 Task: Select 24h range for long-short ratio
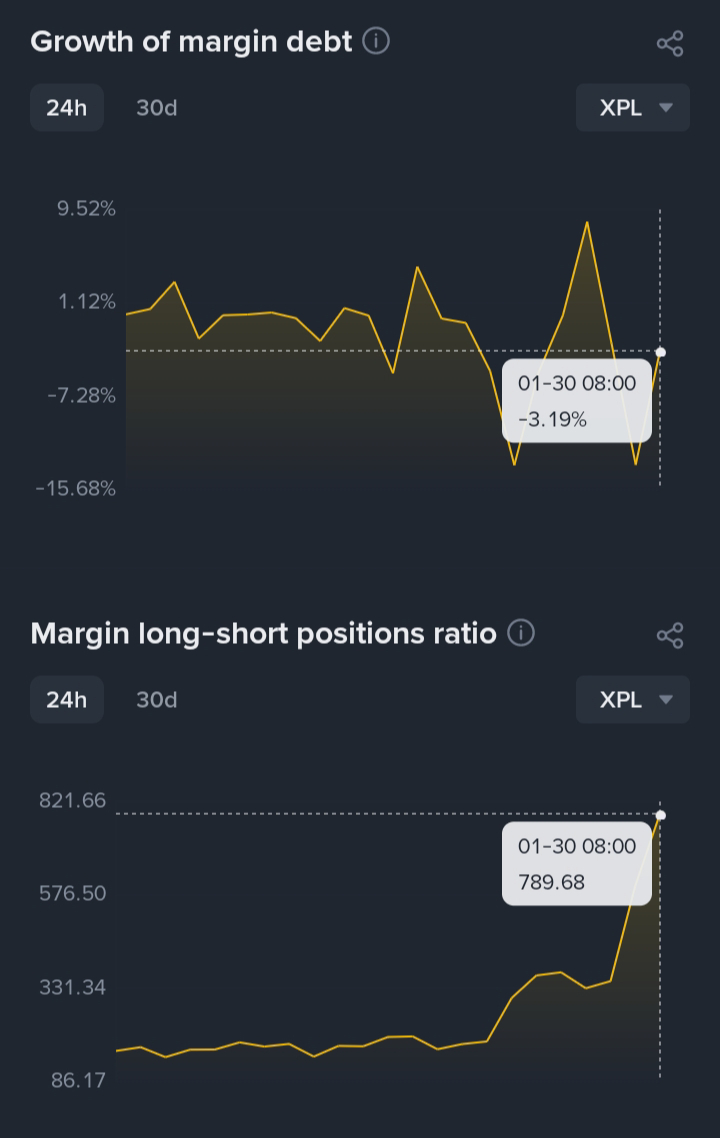pyautogui.click(x=67, y=700)
